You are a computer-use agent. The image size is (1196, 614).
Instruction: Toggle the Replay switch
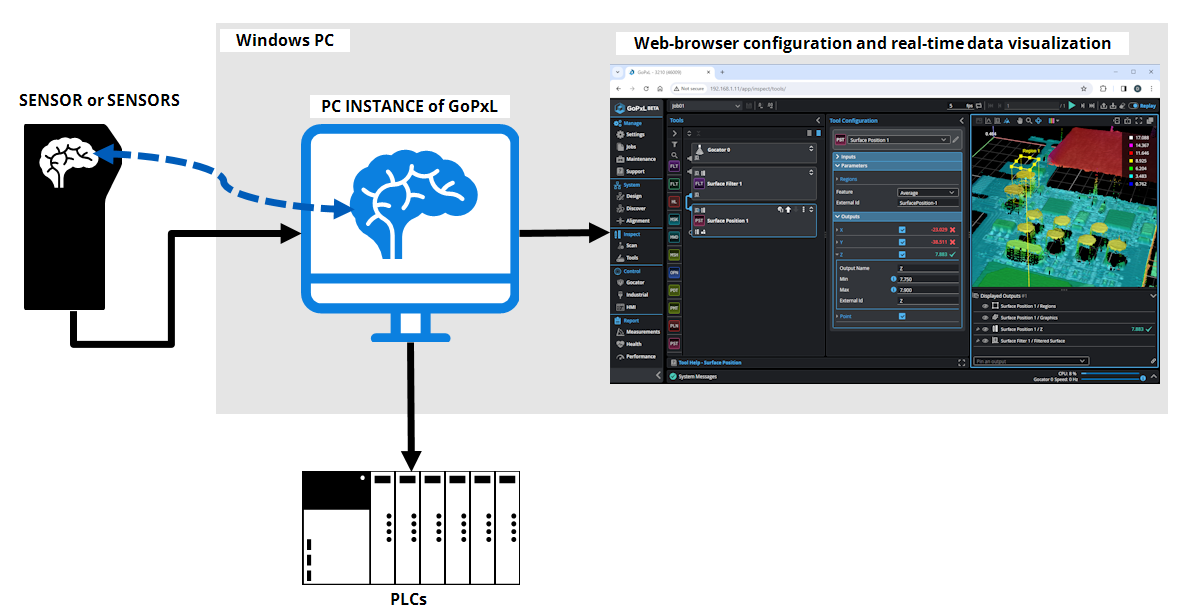[1133, 105]
